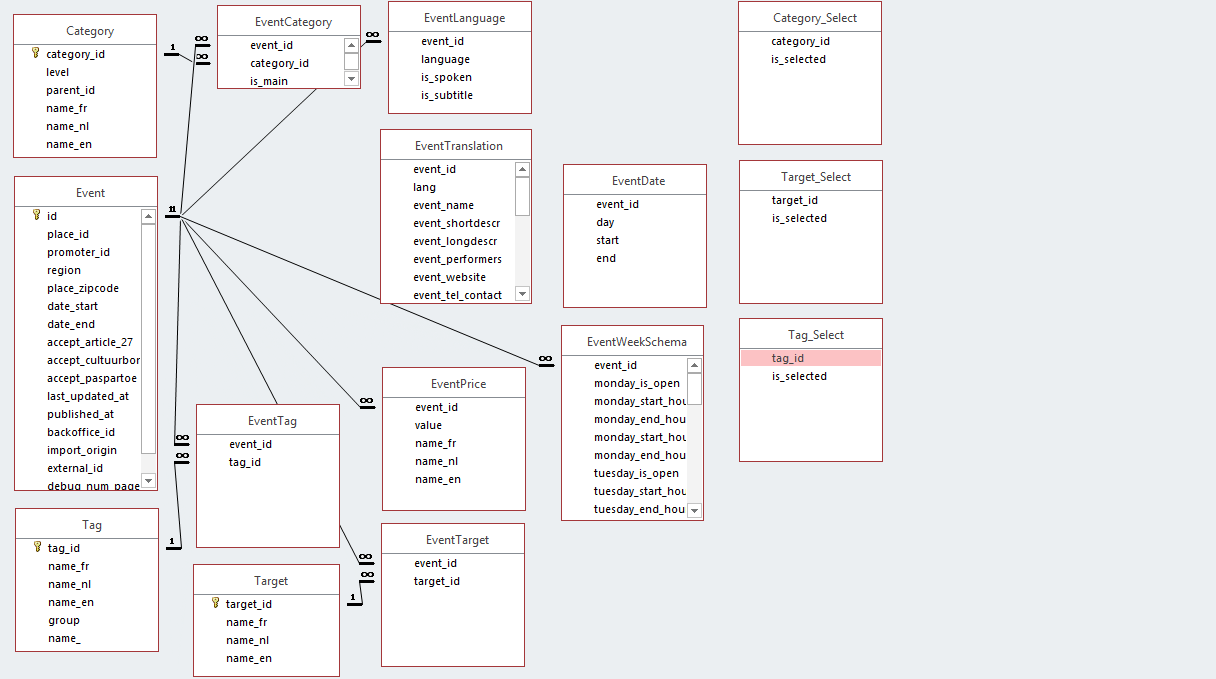Image resolution: width=1216 pixels, height=679 pixels.
Task: Select the EventCategory table title bar
Action: [289, 21]
